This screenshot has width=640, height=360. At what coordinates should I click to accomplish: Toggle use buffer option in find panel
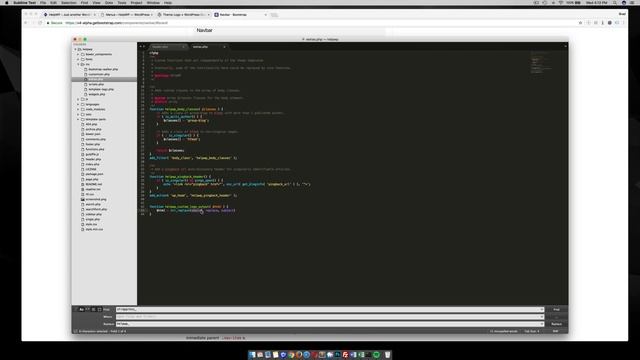[x=99, y=309]
